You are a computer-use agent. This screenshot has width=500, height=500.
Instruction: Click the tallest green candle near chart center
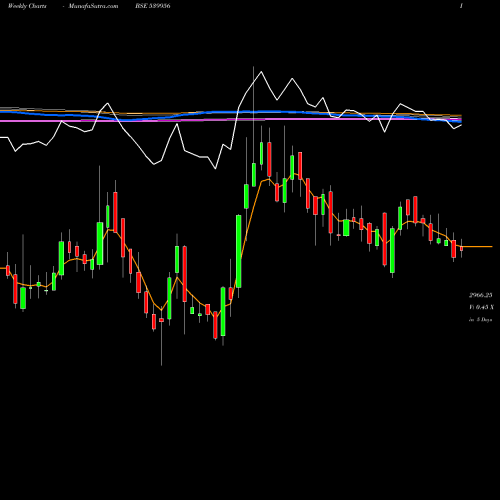pos(239,251)
